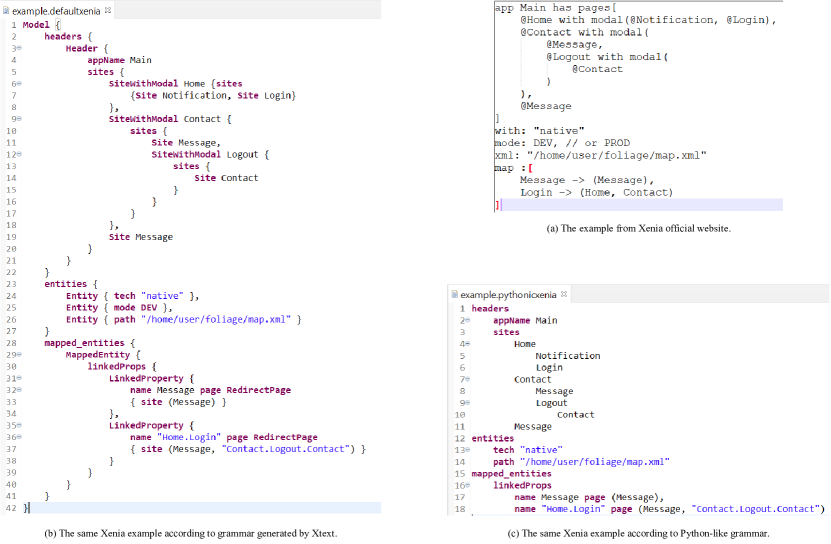The height and width of the screenshot is (544, 831).
Task: Click the mapped_entities keyword on line 28
Action: (x=84, y=343)
